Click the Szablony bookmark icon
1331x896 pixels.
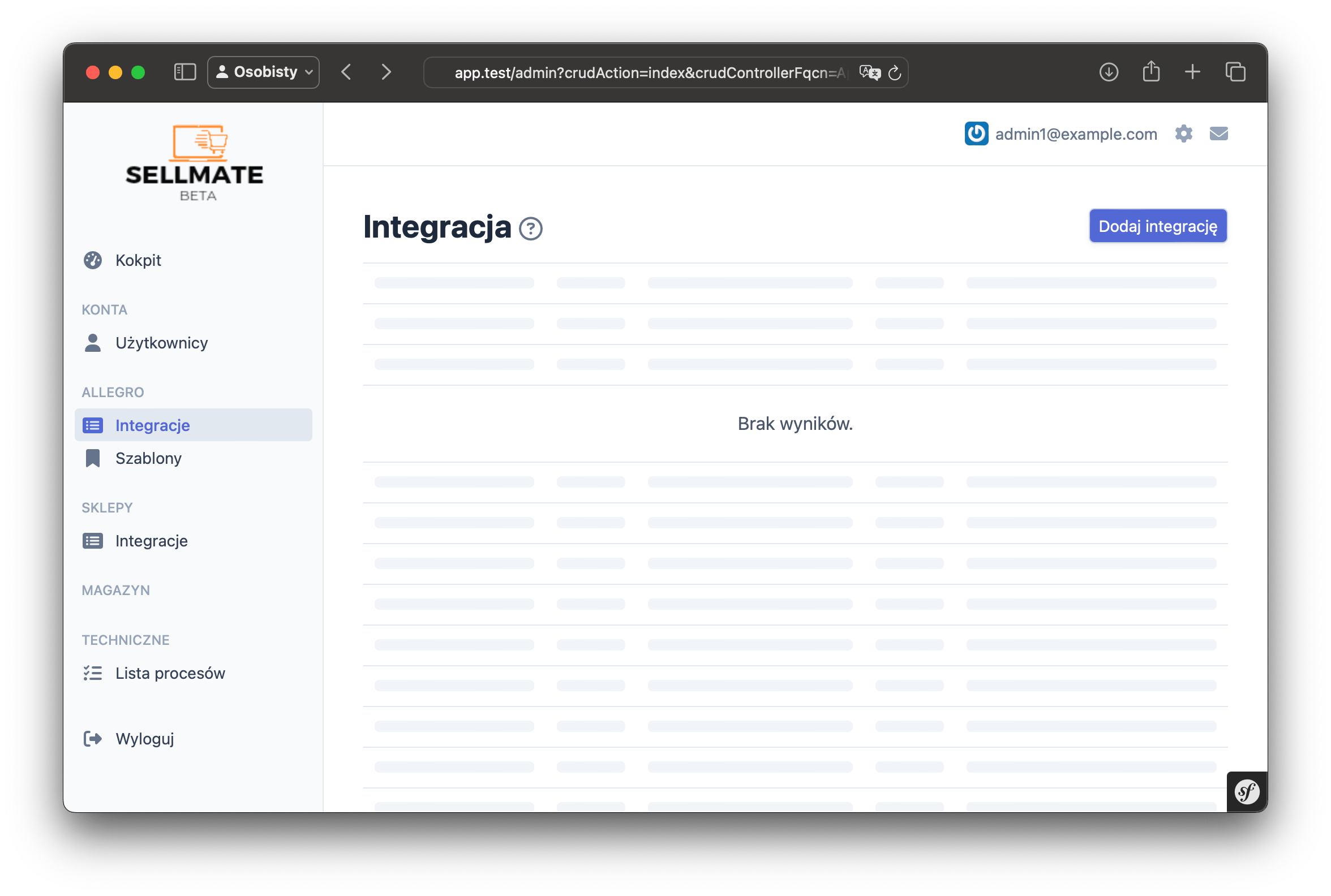pos(93,458)
